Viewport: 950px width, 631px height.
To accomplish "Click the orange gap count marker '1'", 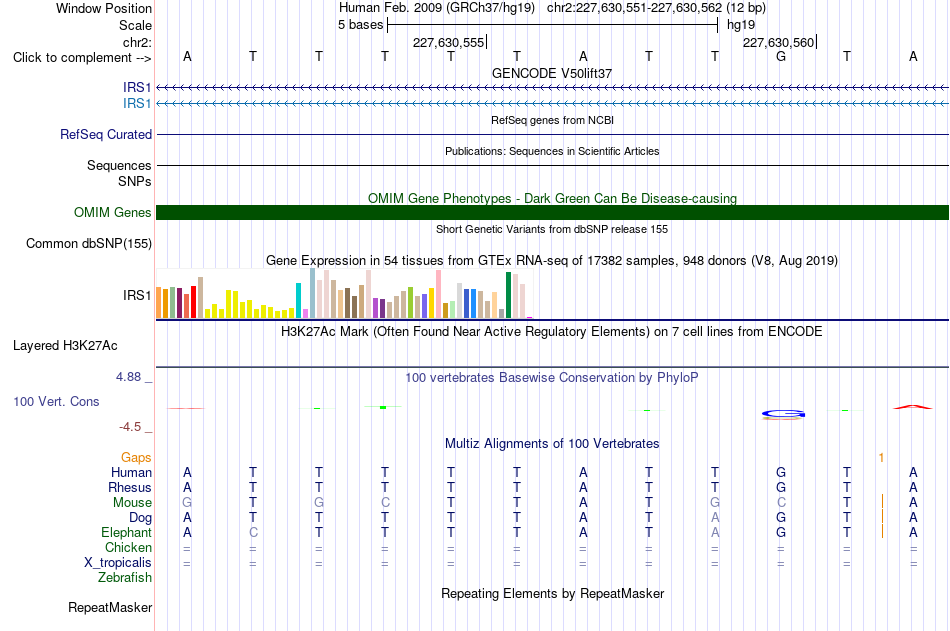I will 882,458.
